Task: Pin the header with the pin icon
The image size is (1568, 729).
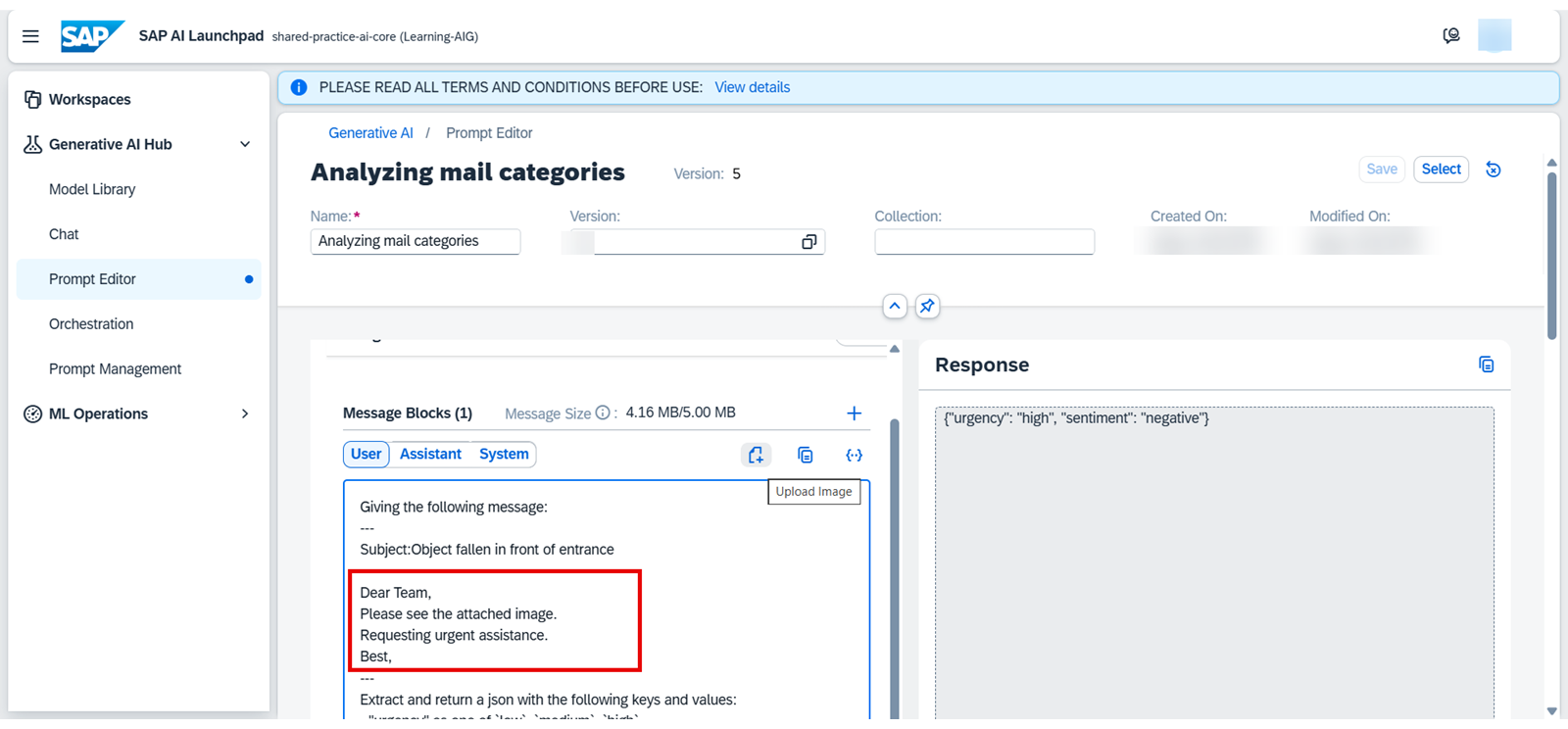Action: click(927, 306)
